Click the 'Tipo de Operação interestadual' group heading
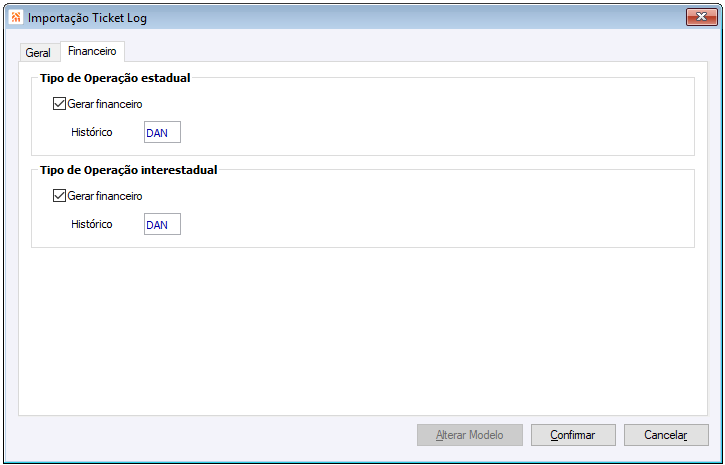Screen dimensions: 725x465 (128, 170)
